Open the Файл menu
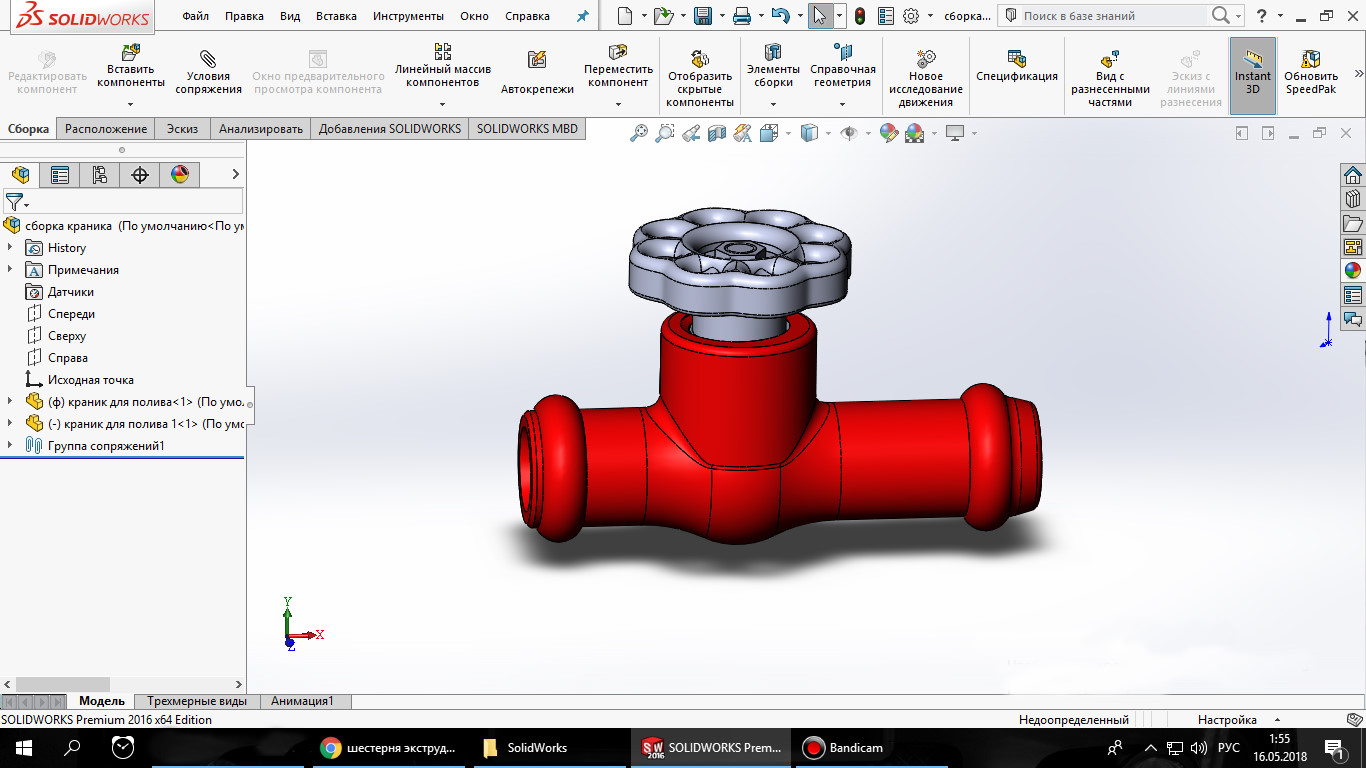This screenshot has width=1366, height=768. pyautogui.click(x=196, y=16)
